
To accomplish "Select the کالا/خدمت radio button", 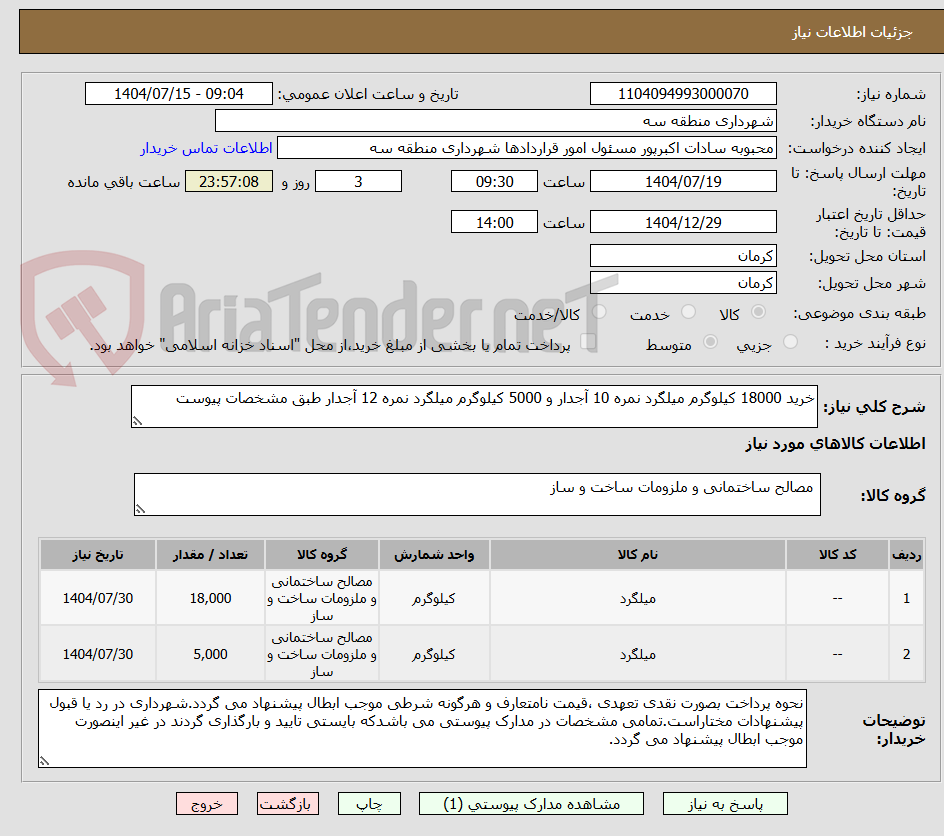I will 599,312.
